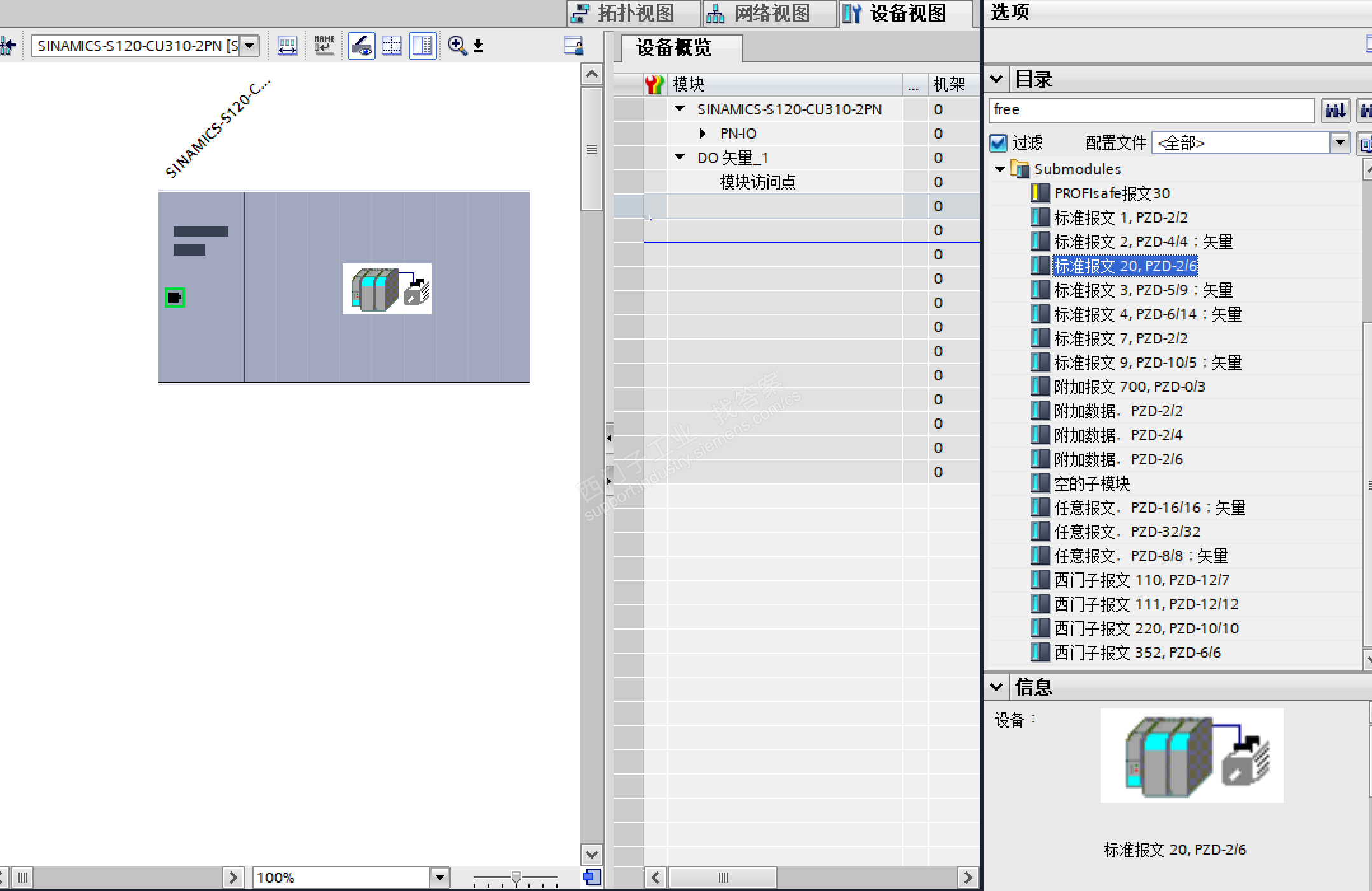Click the search down icon beside free field
Image resolution: width=1372 pixels, height=891 pixels.
[x=1334, y=110]
